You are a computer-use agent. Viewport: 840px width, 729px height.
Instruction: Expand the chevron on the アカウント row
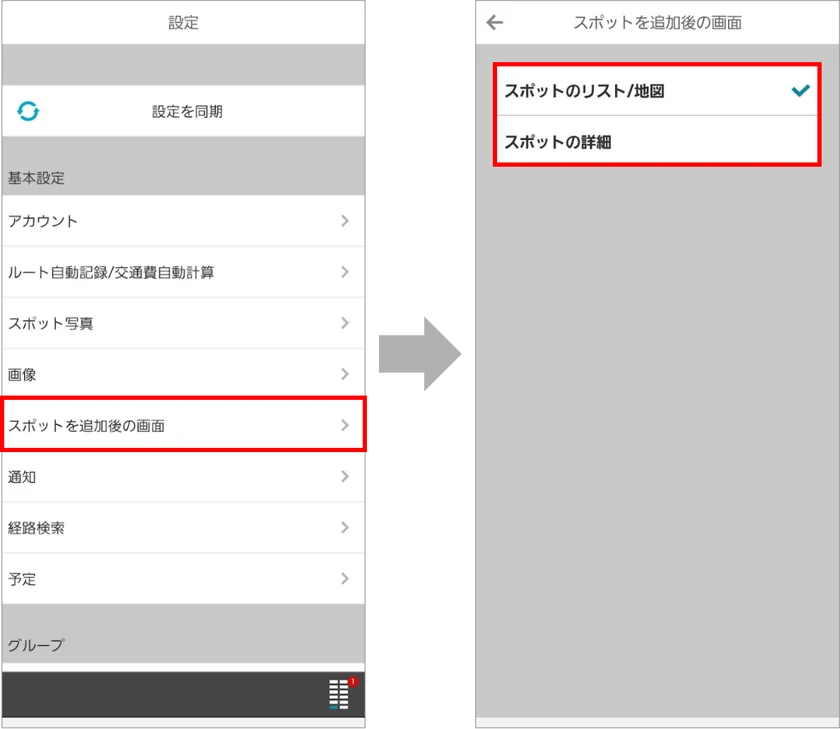click(345, 221)
